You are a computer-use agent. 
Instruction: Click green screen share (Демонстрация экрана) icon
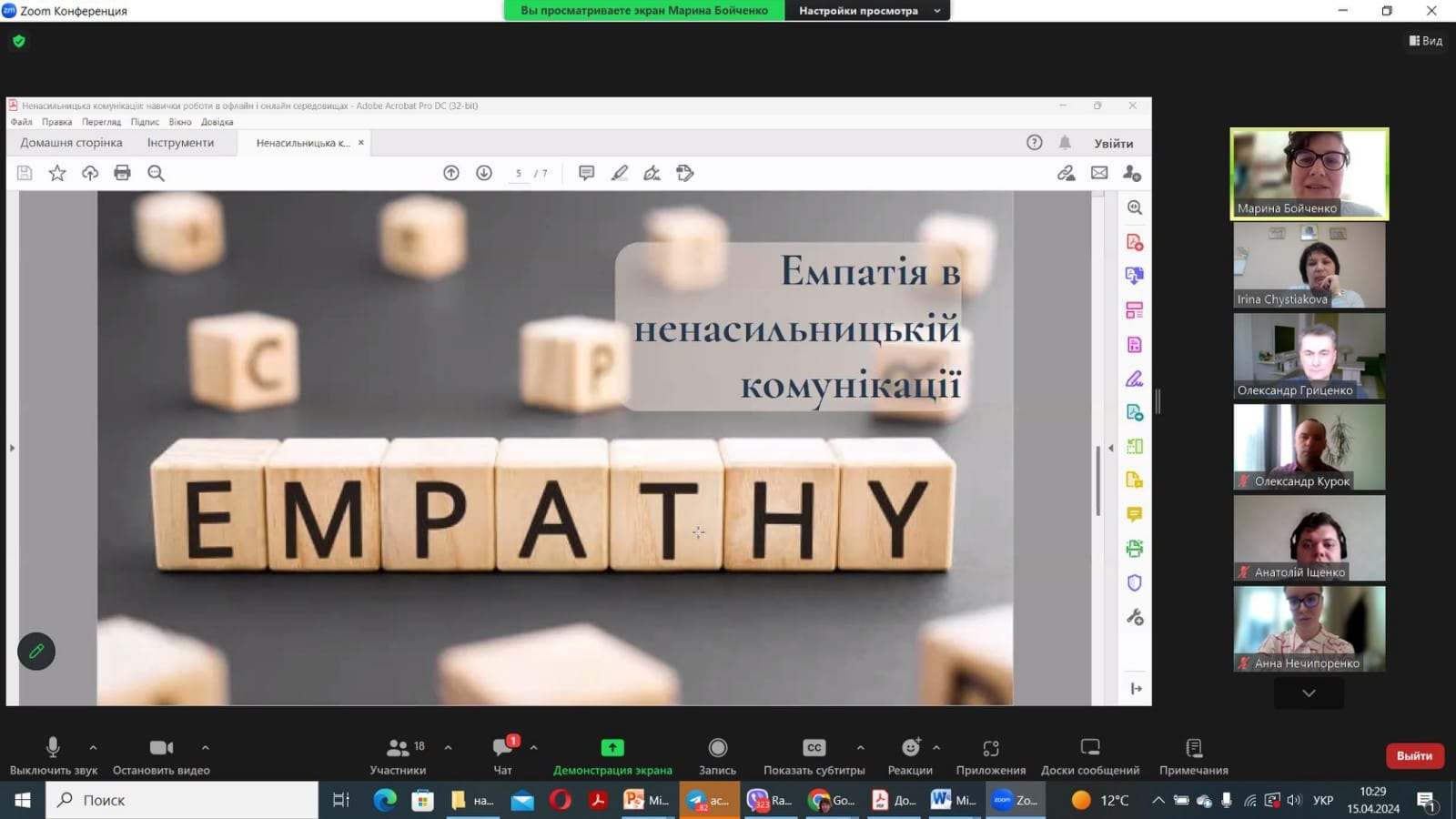click(612, 748)
